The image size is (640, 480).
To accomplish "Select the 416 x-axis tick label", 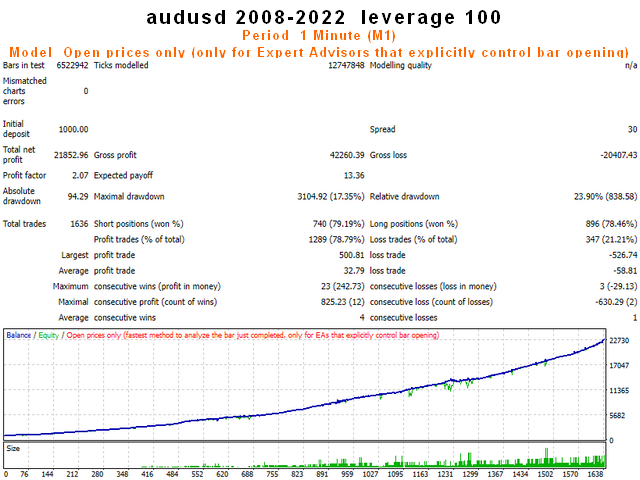I will (147, 475).
